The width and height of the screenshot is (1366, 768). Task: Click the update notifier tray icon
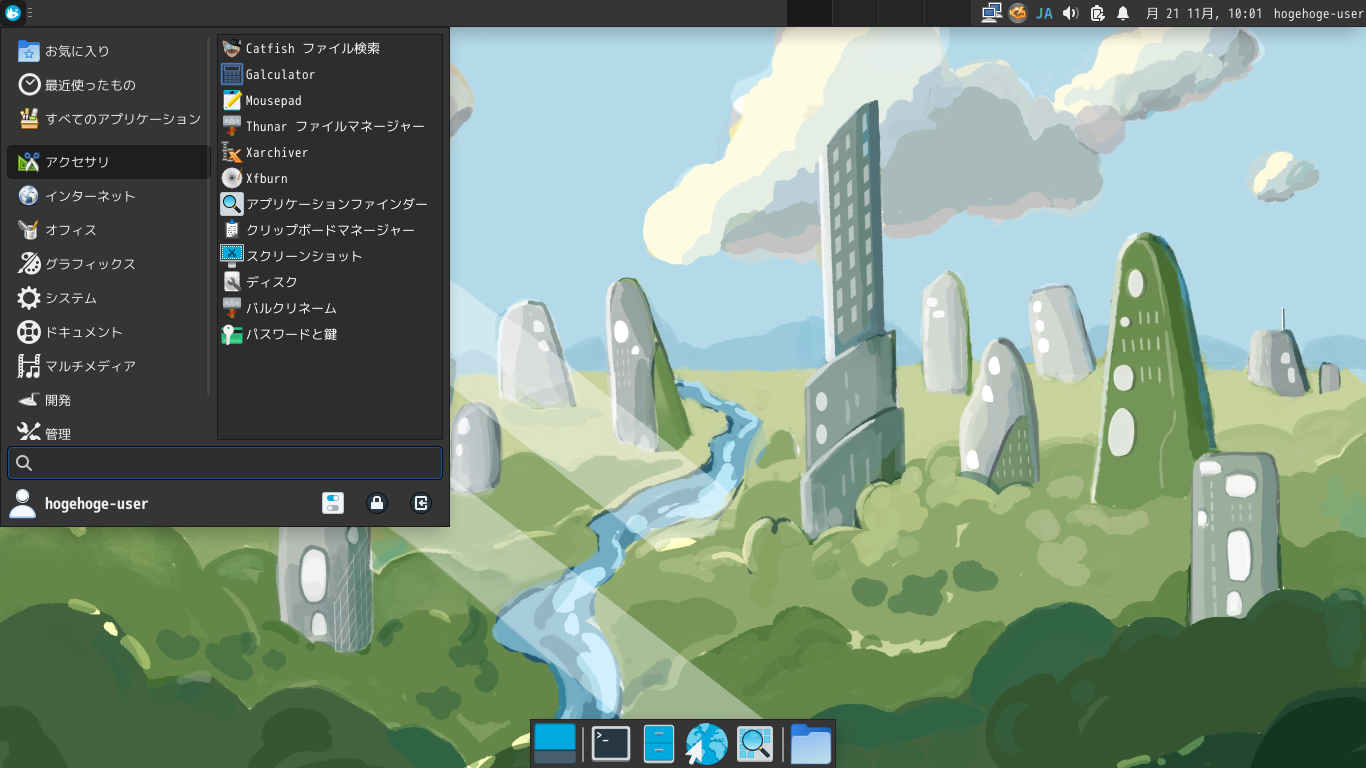(1018, 13)
